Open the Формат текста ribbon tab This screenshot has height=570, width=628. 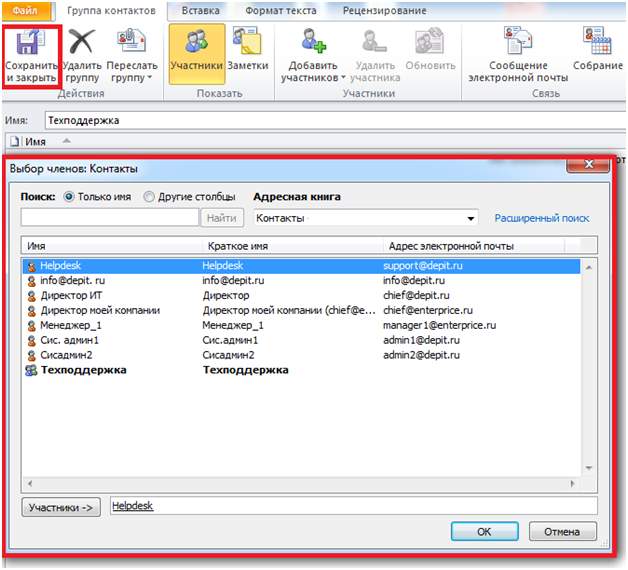tap(281, 11)
